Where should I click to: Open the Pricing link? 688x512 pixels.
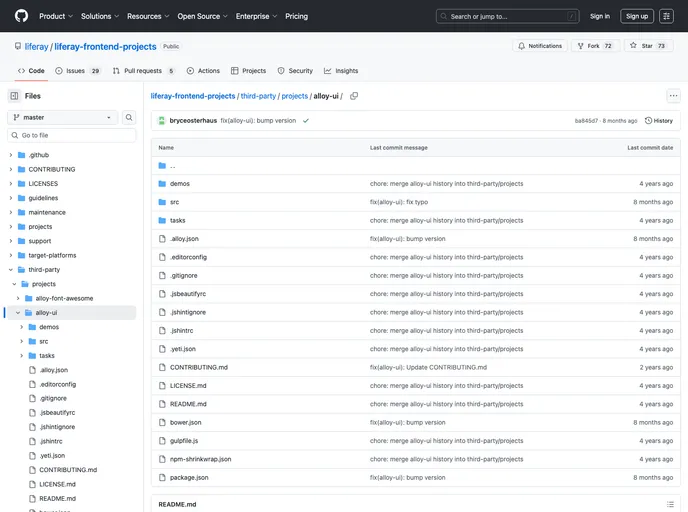point(296,16)
